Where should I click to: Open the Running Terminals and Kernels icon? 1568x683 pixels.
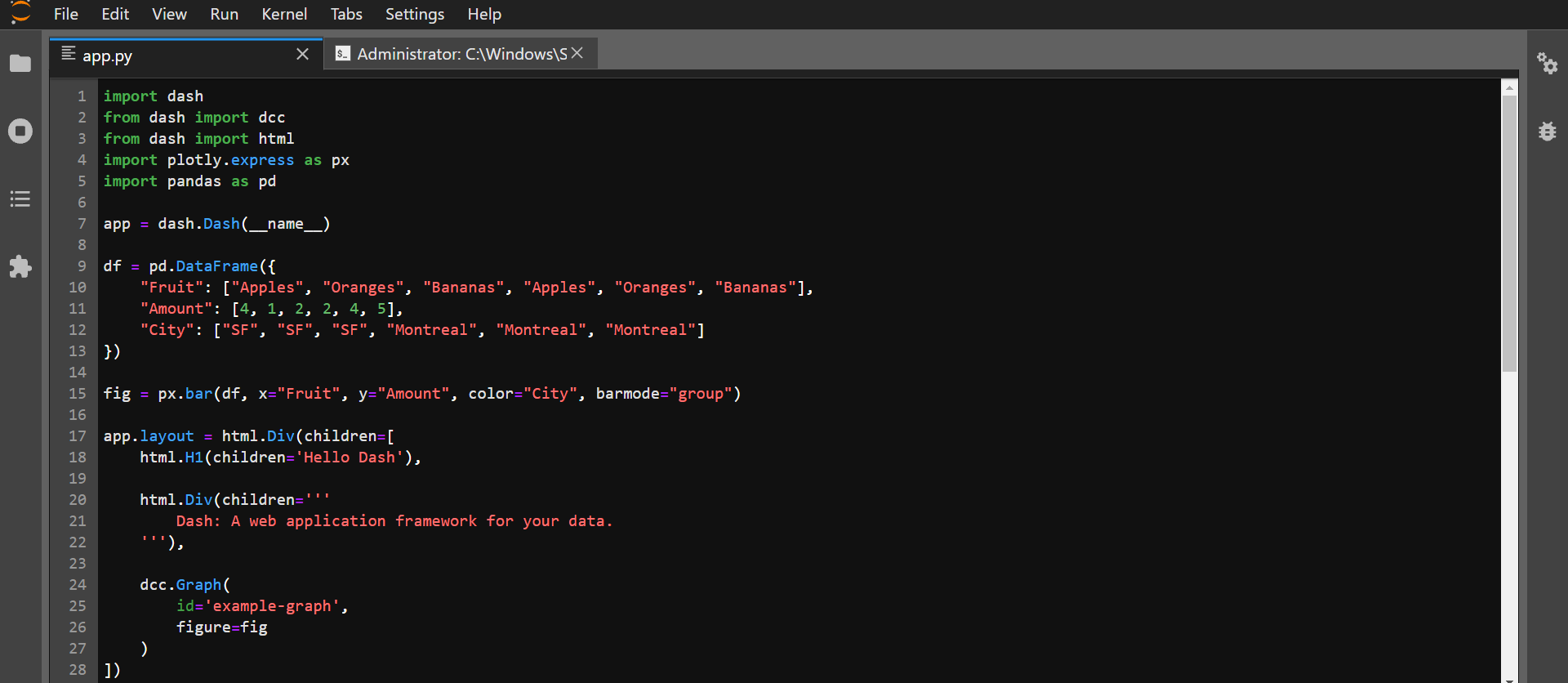click(20, 131)
